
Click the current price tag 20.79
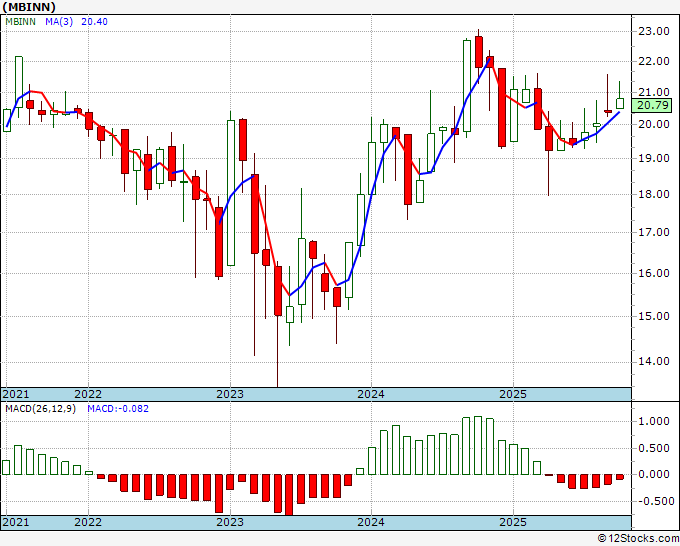coord(651,105)
